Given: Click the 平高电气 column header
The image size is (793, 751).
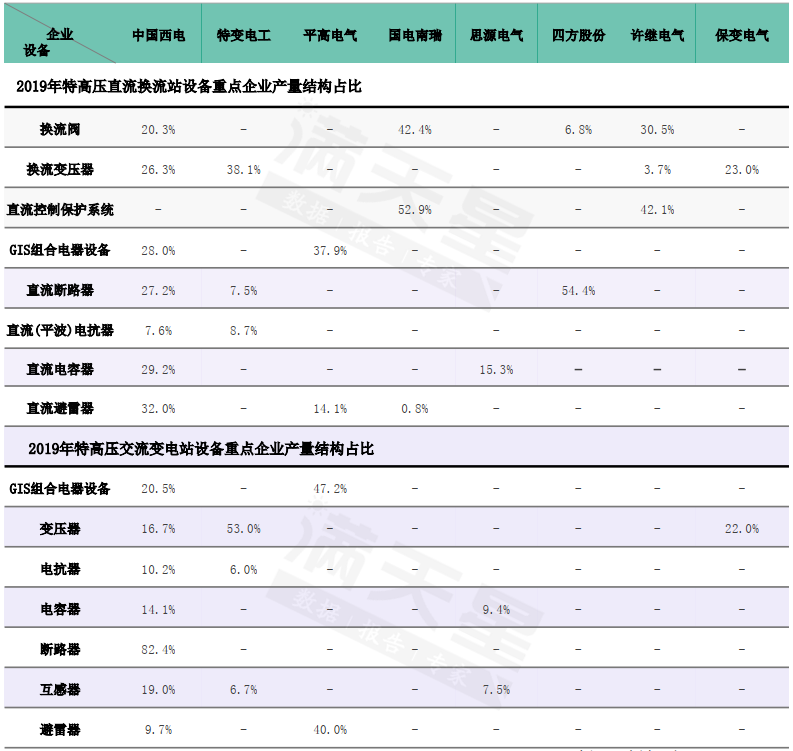Looking at the screenshot, I should [x=330, y=35].
